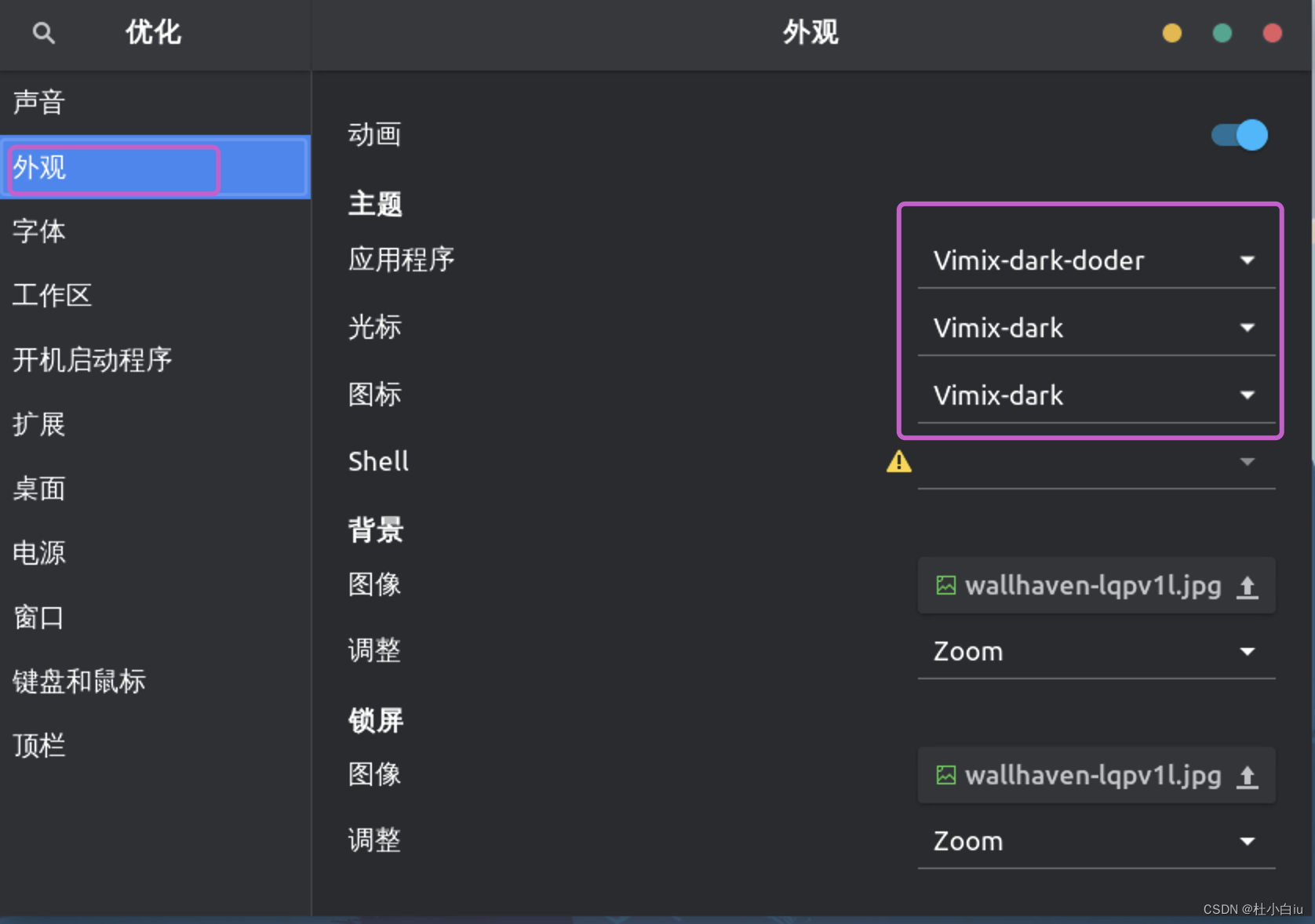Select 字体 in the sidebar
The width and height of the screenshot is (1315, 924).
click(155, 231)
